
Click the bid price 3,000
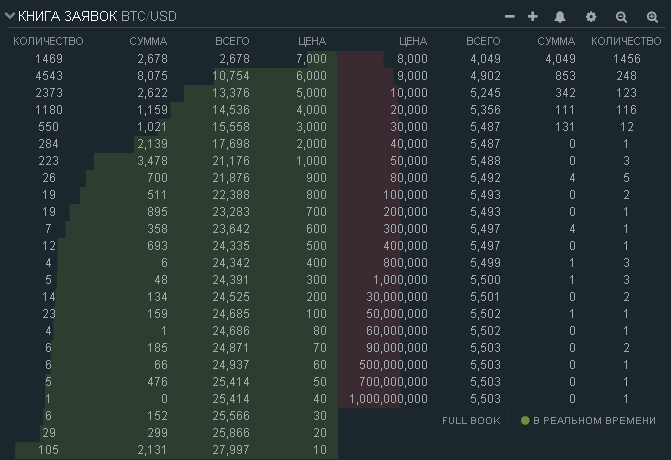click(312, 127)
